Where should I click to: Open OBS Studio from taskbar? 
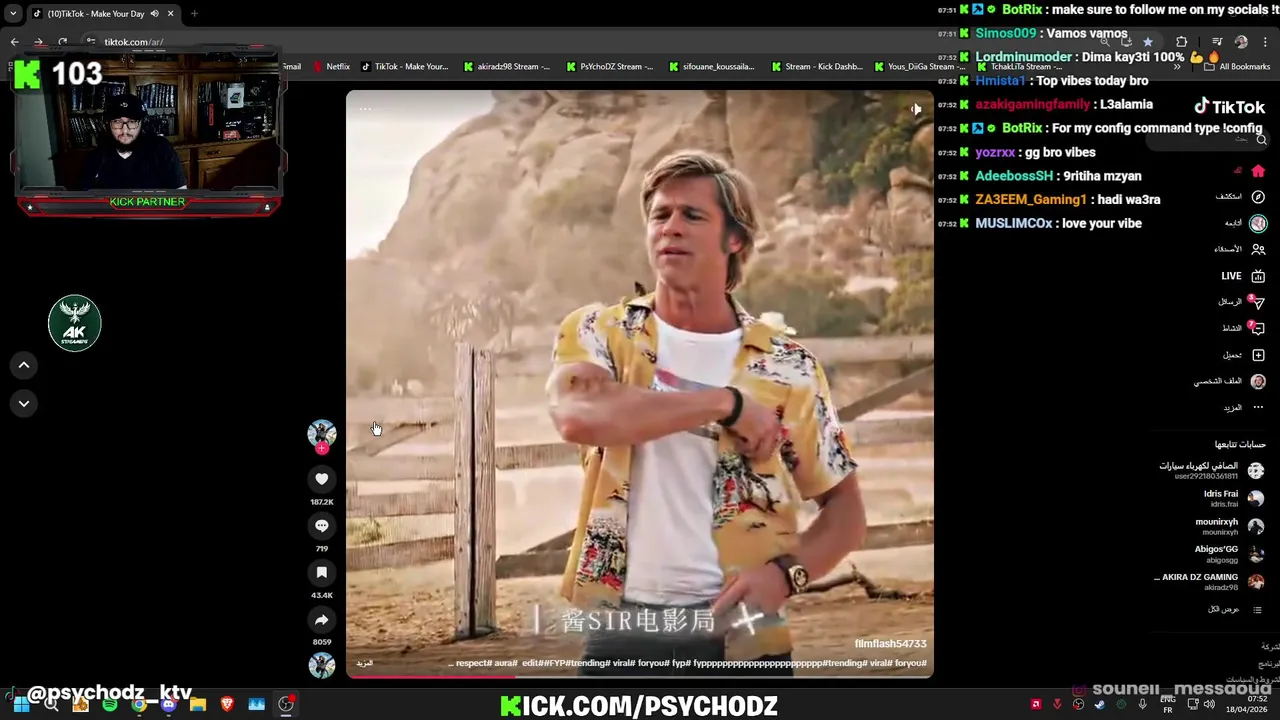(286, 705)
